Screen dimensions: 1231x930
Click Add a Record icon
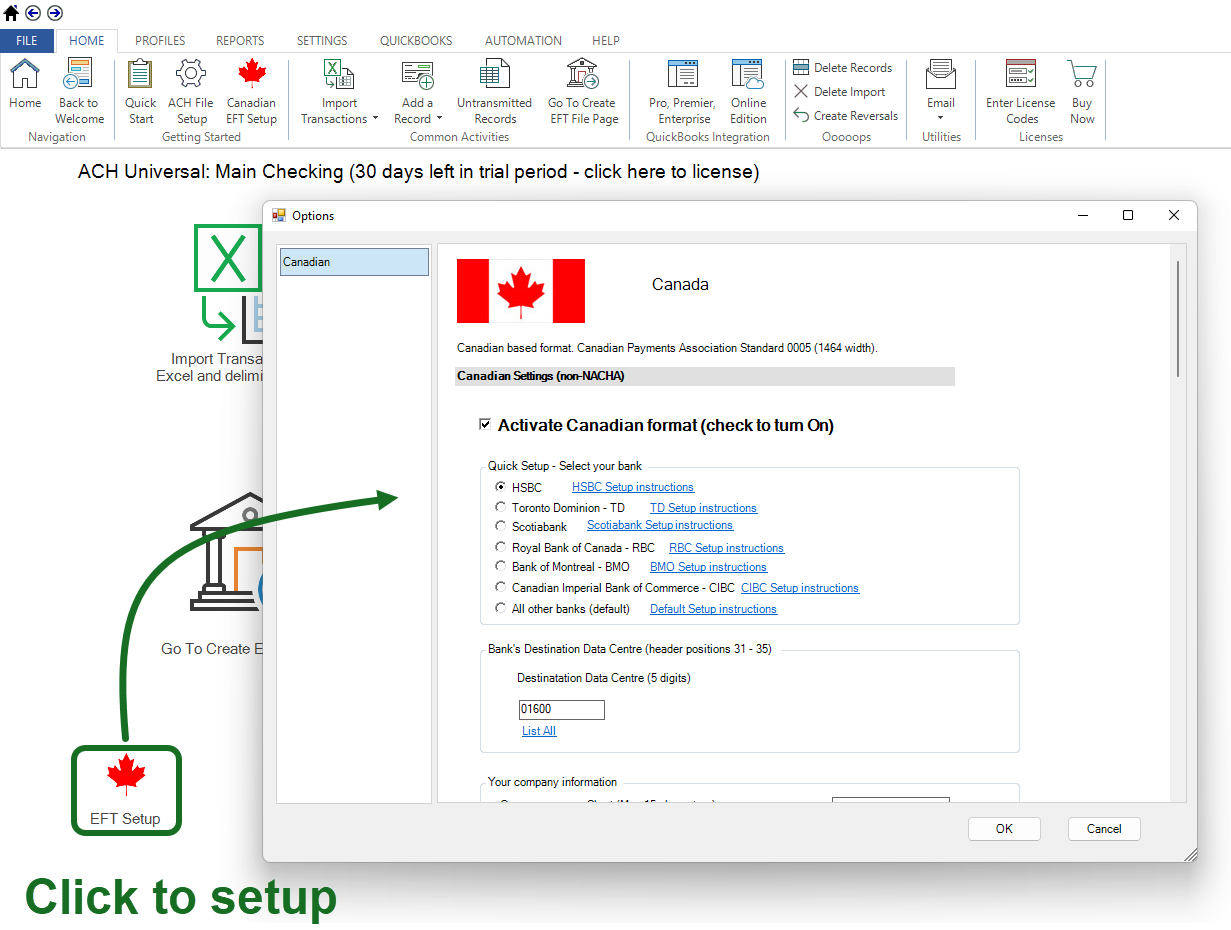coord(417,74)
